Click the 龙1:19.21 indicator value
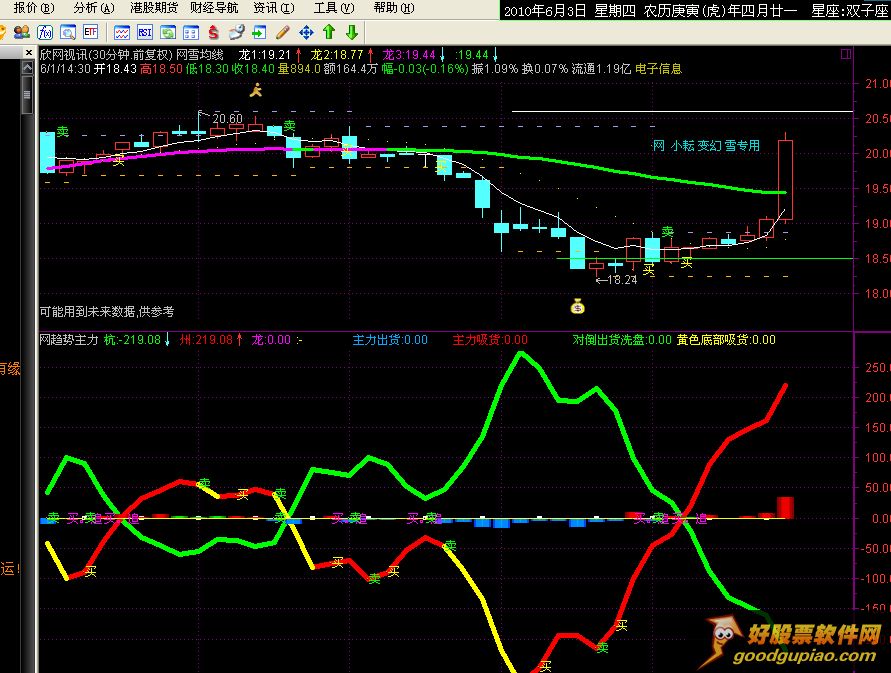 (265, 55)
